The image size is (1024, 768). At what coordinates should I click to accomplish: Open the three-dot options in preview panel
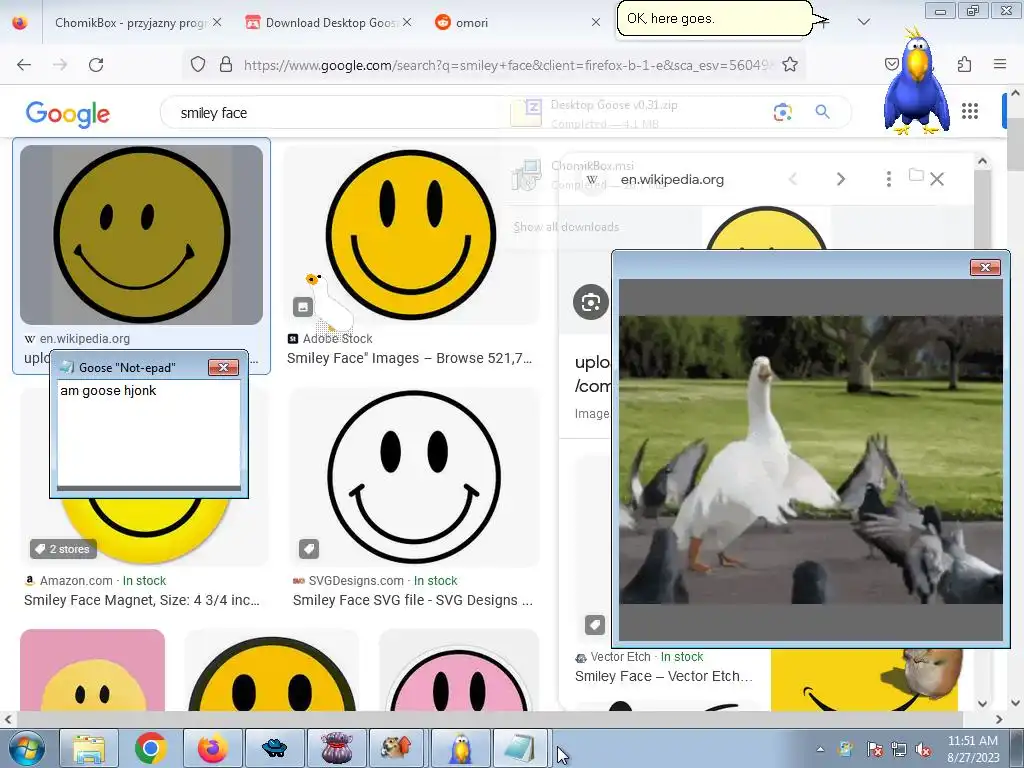point(888,179)
